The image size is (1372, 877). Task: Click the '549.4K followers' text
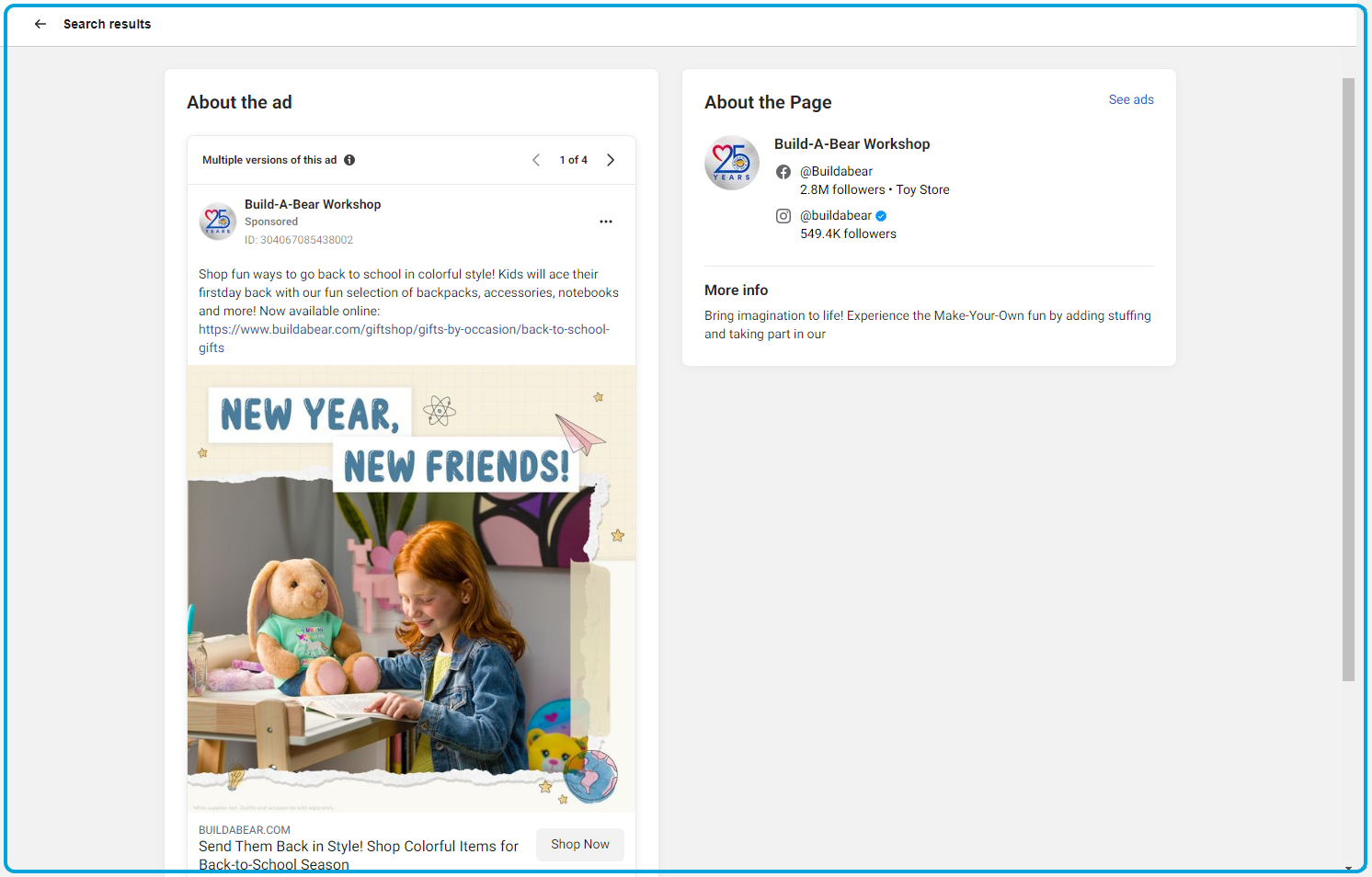pyautogui.click(x=848, y=234)
